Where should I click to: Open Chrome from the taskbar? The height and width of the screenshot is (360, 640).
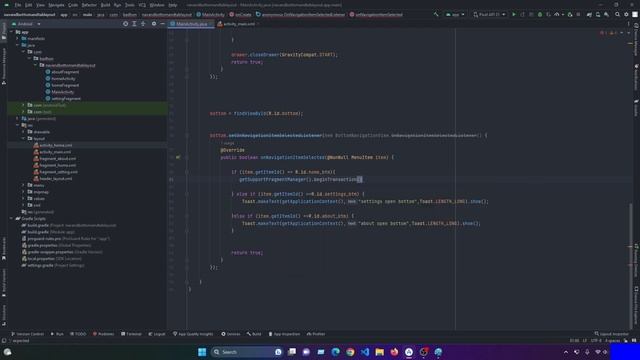(x=350, y=352)
